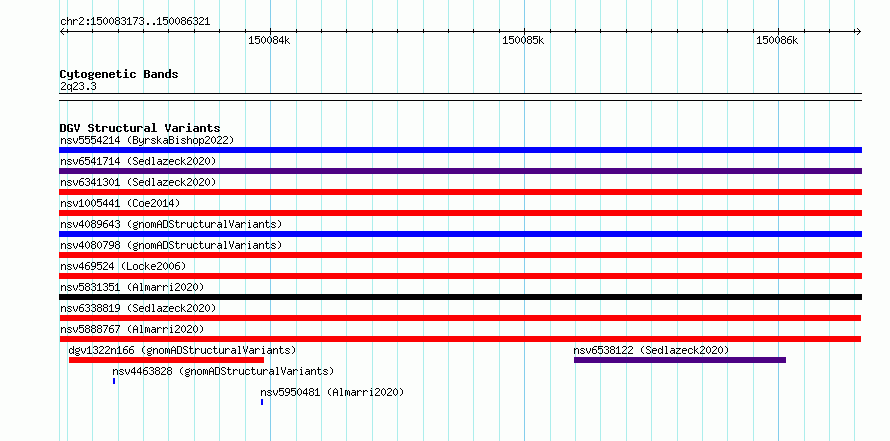This screenshot has width=890, height=441.
Task: Click the purple bar under nsv6541714
Action: click(x=460, y=171)
